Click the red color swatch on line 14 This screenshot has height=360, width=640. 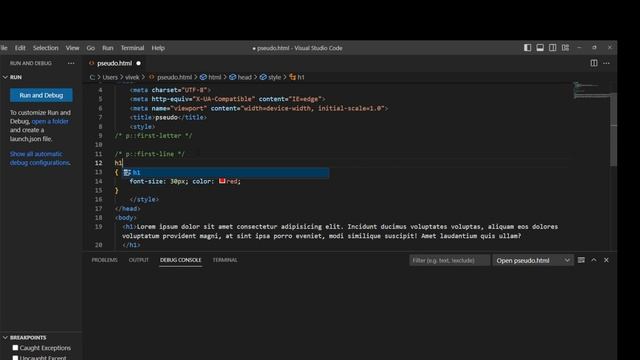[x=222, y=181]
